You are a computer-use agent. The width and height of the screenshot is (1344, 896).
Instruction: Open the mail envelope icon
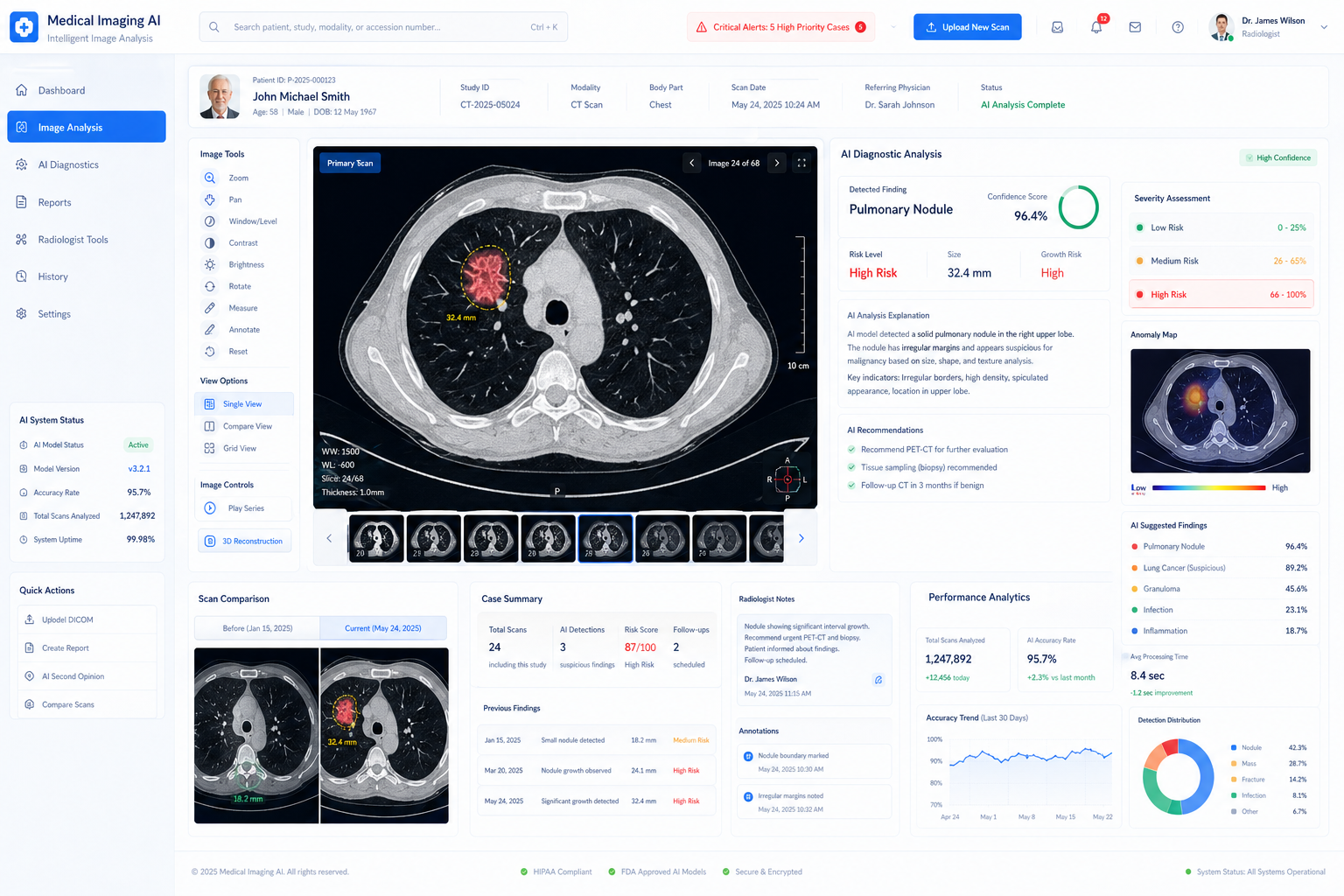tap(1135, 27)
